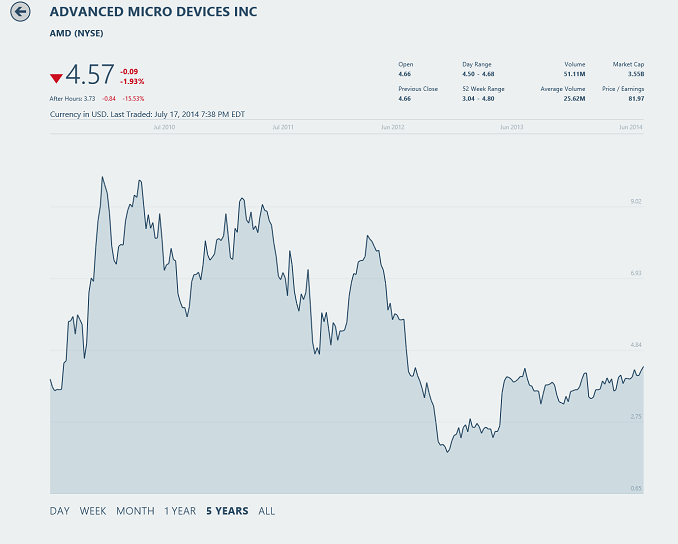Image resolution: width=678 pixels, height=544 pixels.
Task: Click the Open value 4.66
Action: [x=405, y=74]
